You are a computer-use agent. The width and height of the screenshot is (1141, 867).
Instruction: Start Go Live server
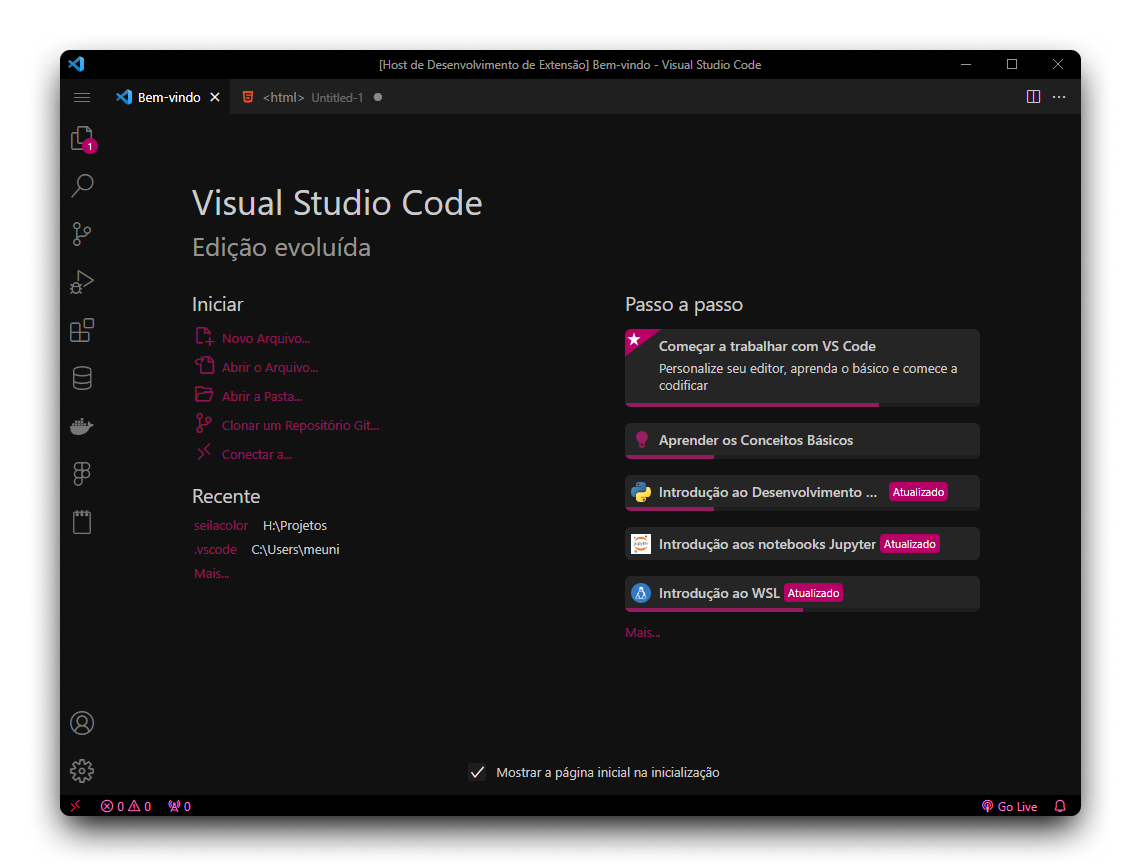coord(1009,806)
